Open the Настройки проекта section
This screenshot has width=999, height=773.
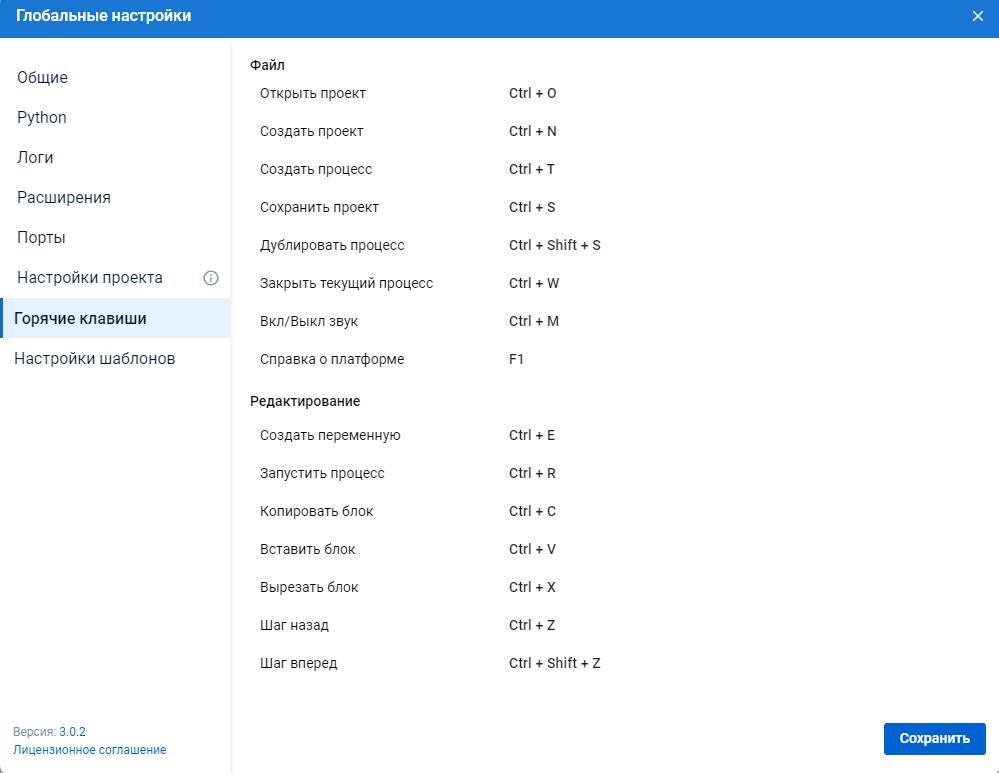click(x=90, y=278)
